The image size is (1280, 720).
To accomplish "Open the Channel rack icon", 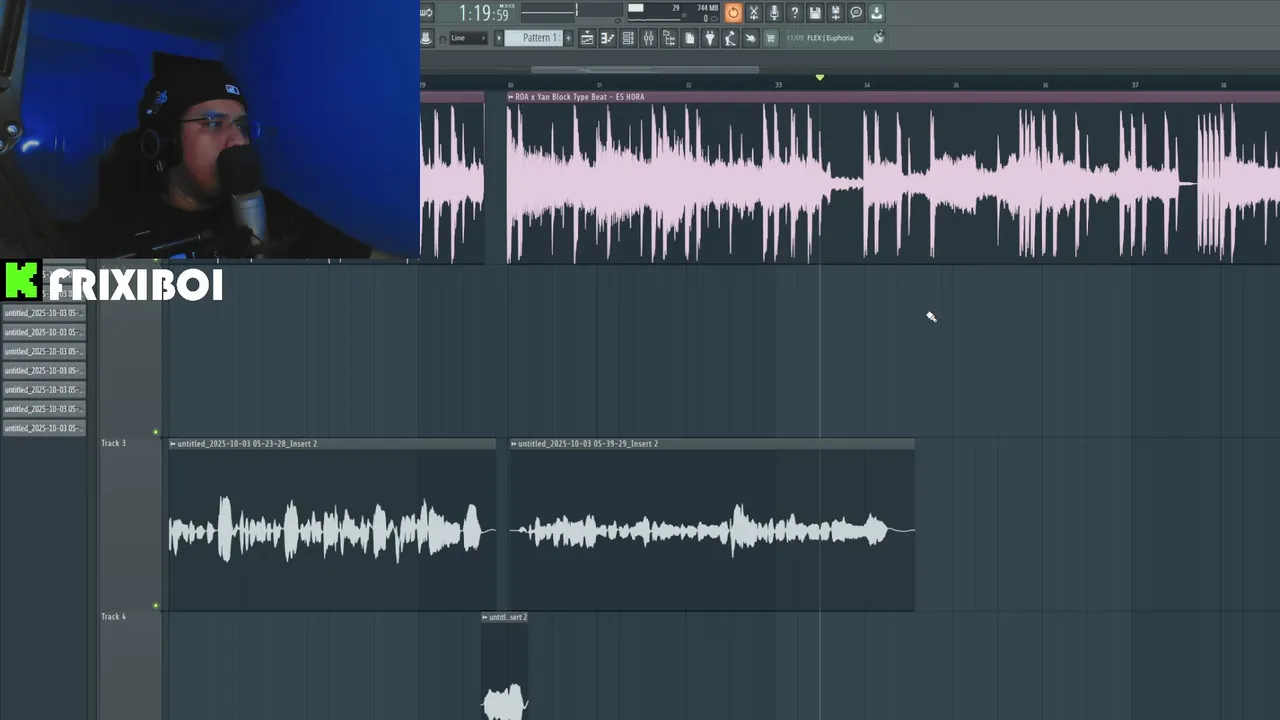I will click(x=628, y=38).
